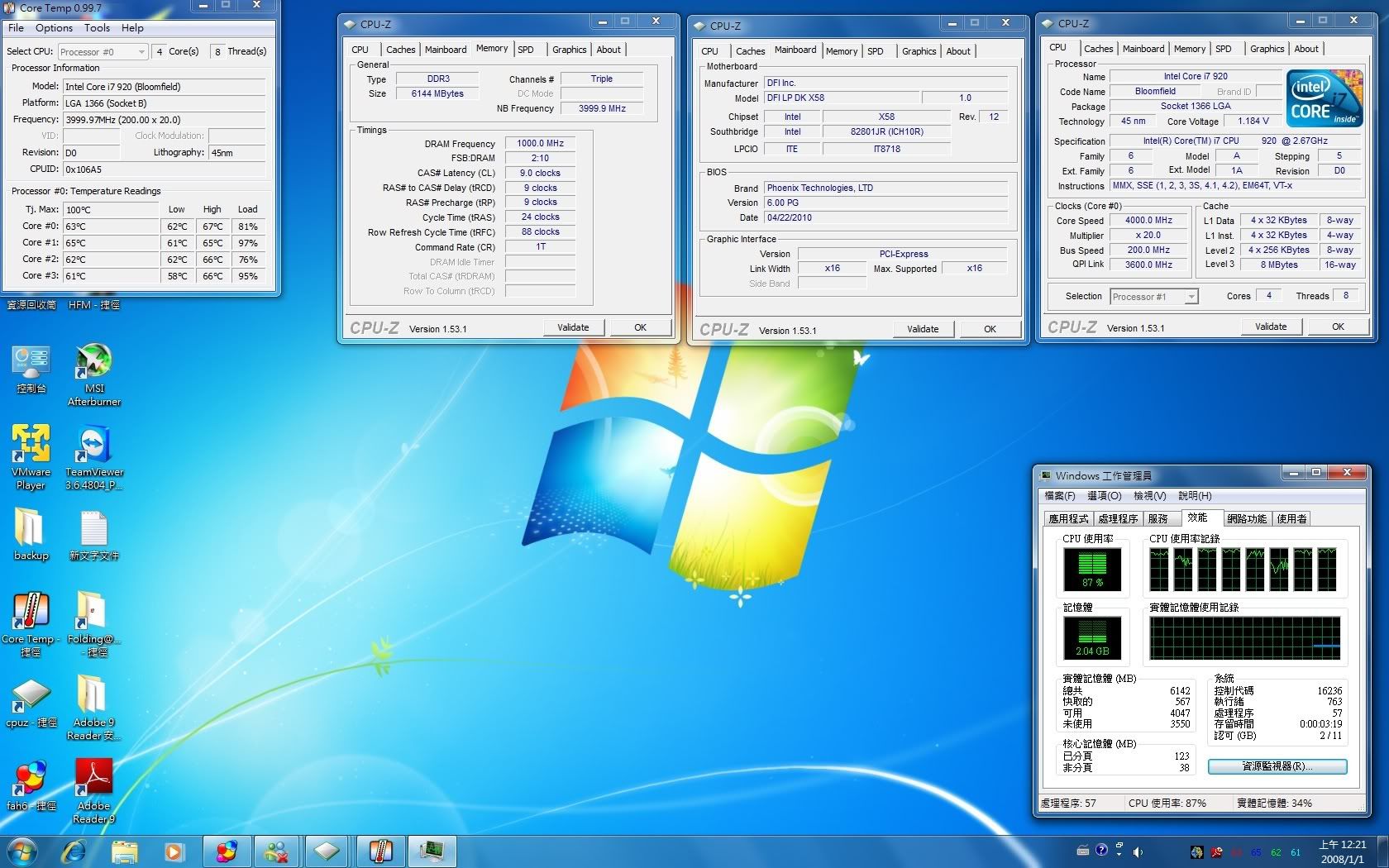Screen dimensions: 1389x868
Task: Open the Adobe Reader 9 desktop shortcut
Action: click(94, 790)
